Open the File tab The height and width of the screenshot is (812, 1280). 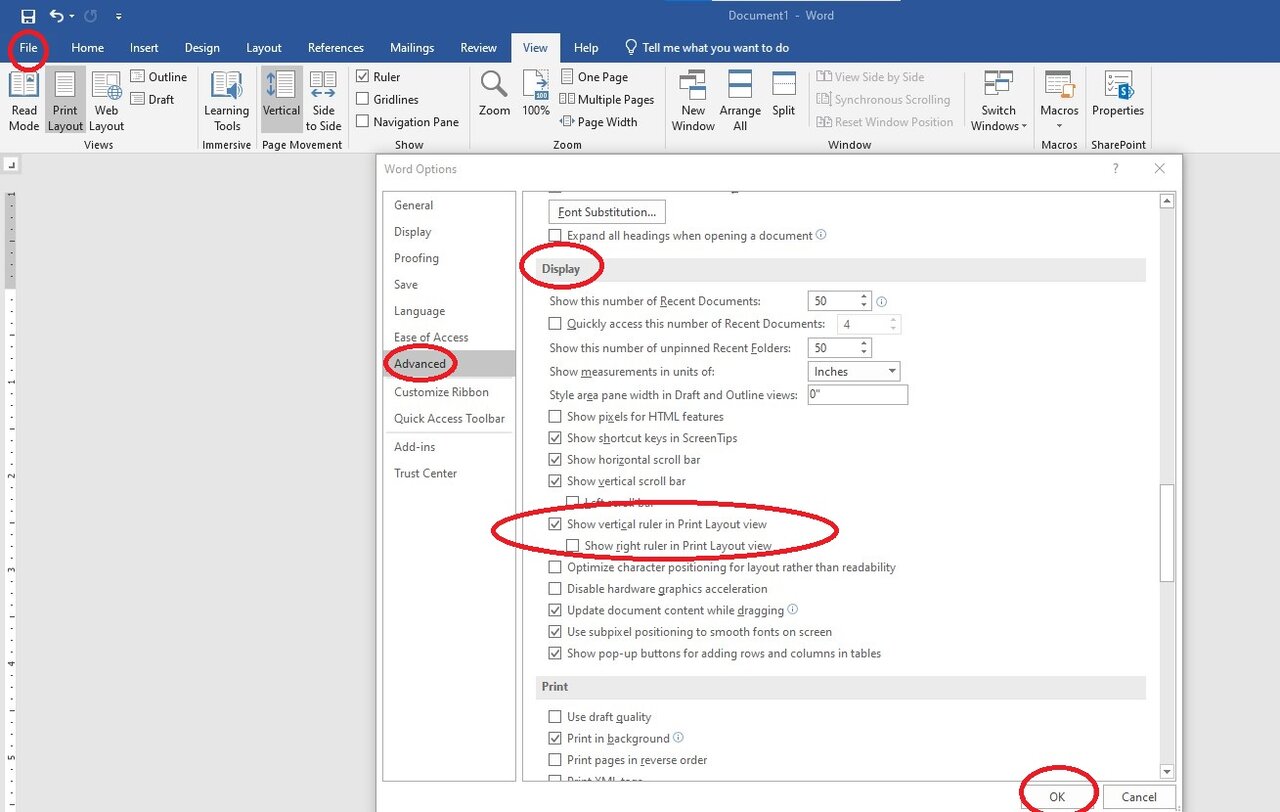28,48
